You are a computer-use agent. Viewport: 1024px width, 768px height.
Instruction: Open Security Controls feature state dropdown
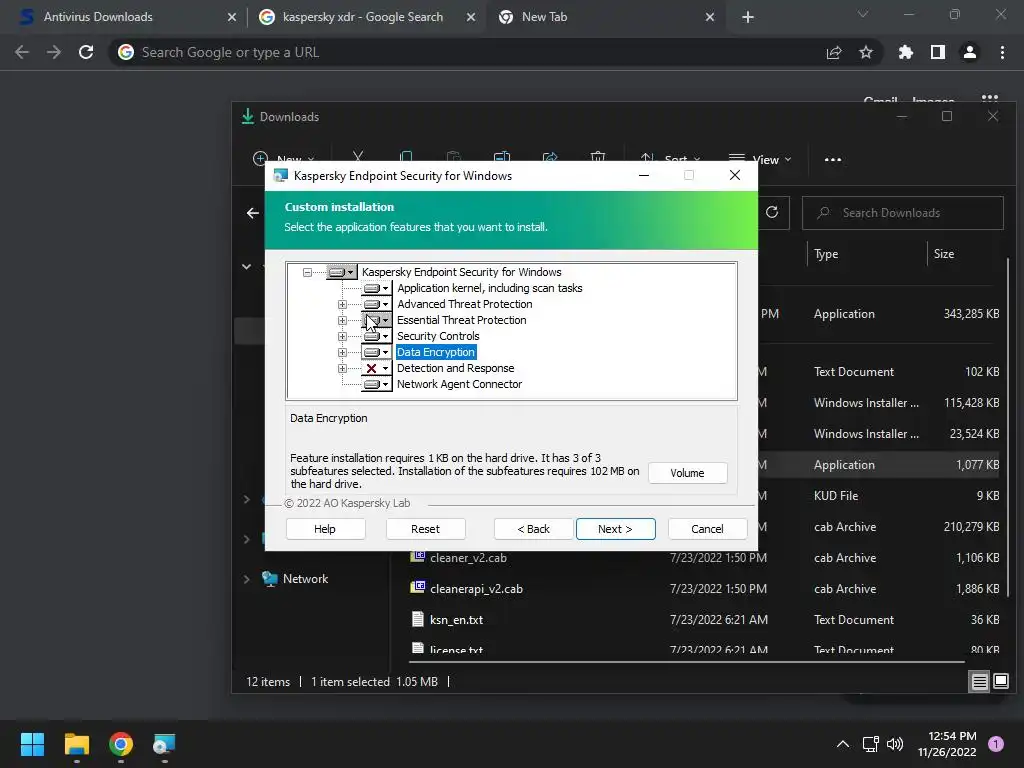pyautogui.click(x=376, y=336)
